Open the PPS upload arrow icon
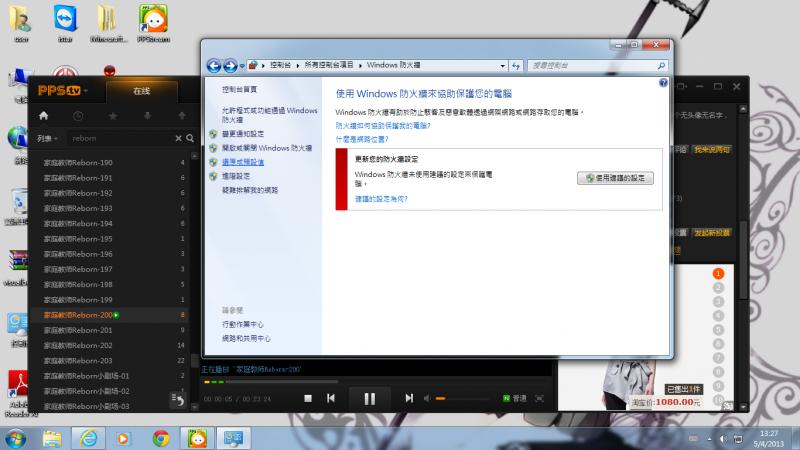 click(182, 116)
